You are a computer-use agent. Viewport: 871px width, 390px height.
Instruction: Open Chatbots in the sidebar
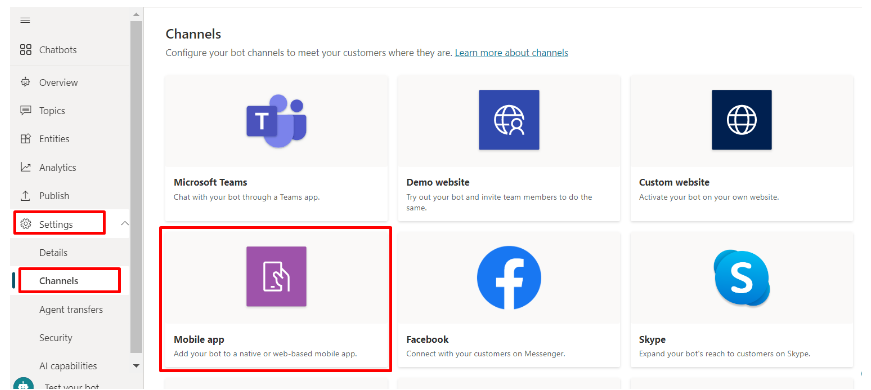click(58, 50)
